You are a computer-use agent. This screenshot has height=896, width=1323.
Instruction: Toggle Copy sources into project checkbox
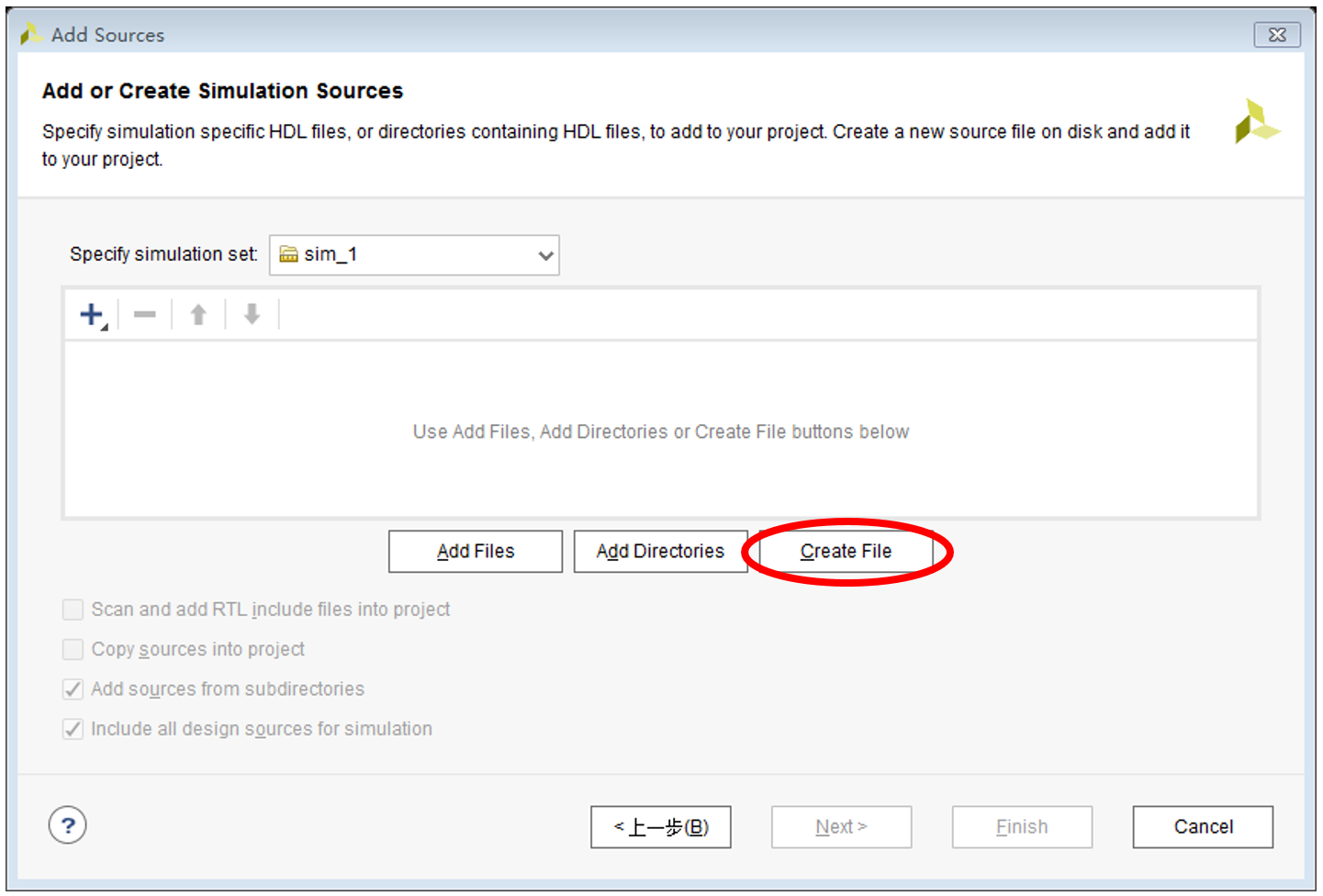[x=73, y=650]
